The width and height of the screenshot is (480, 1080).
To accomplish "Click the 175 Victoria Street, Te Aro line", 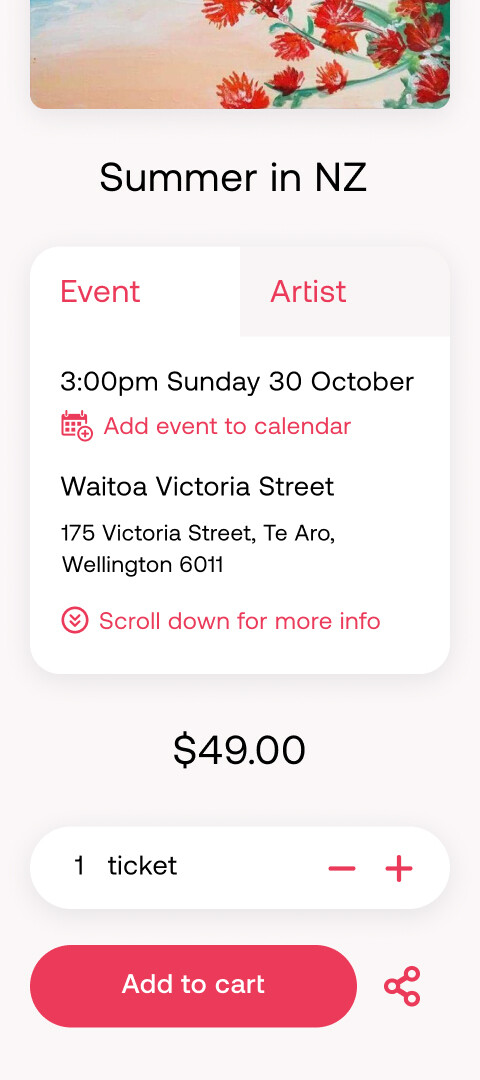I will 198,533.
